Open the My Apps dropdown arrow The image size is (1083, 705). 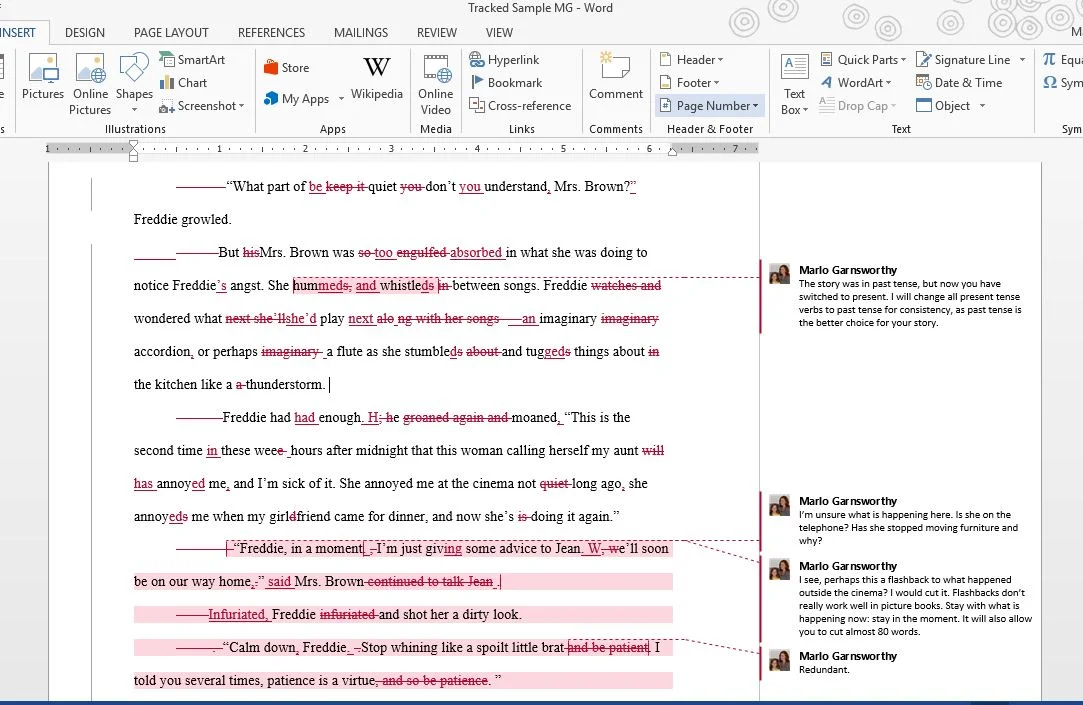[x=341, y=99]
